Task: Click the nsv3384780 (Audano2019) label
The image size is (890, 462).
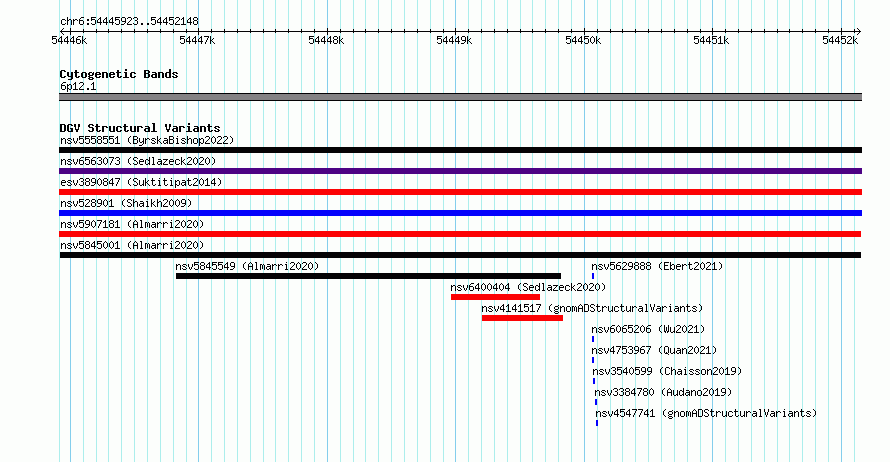Action: coord(663,392)
